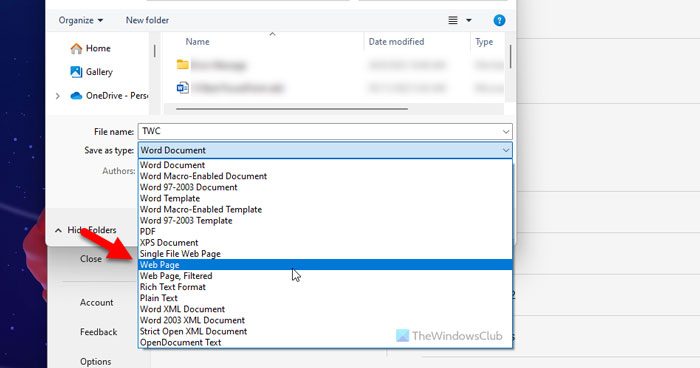Click the New folder button

[147, 20]
